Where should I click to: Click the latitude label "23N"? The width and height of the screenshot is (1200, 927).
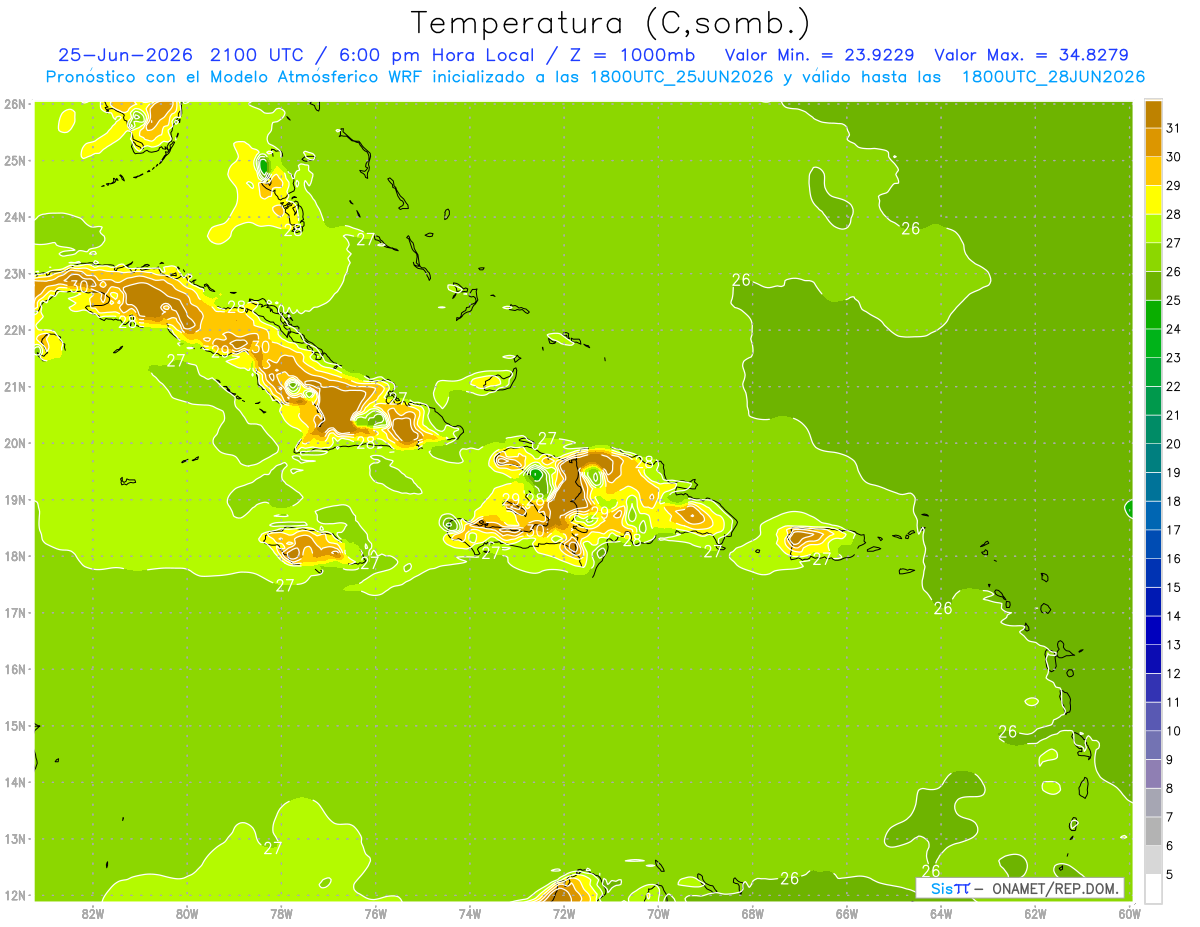click(15, 273)
